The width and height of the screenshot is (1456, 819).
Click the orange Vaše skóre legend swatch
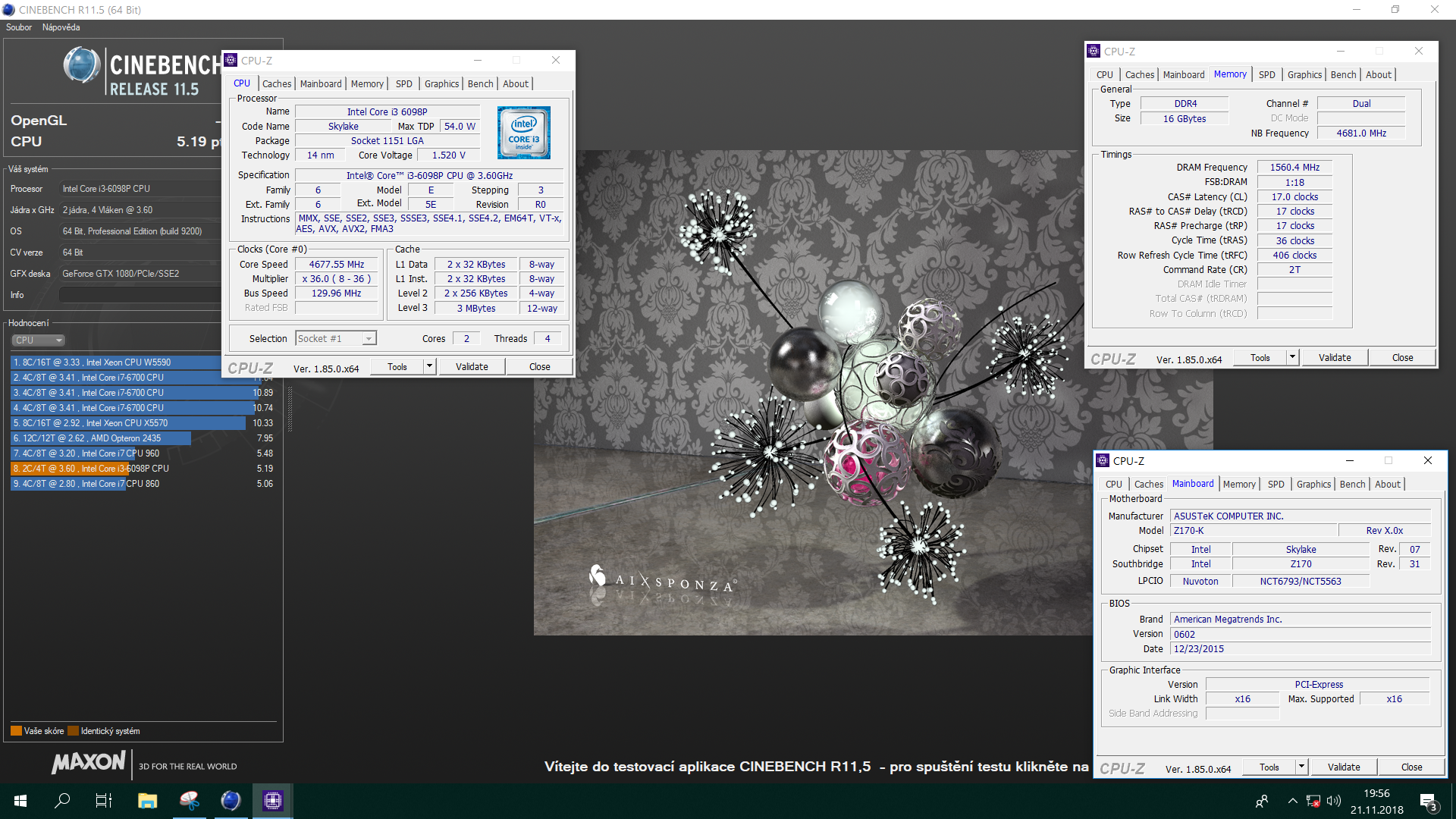click(16, 731)
